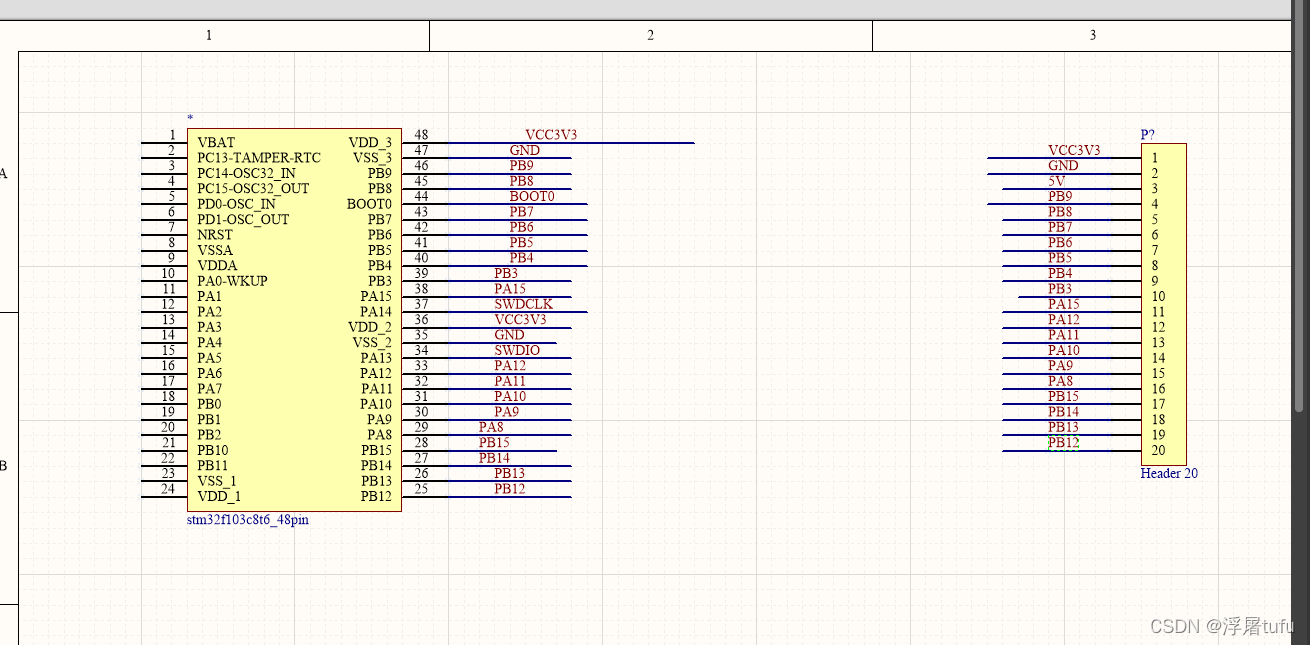
Task: Select the VDDA pin name
Action: pos(217,266)
